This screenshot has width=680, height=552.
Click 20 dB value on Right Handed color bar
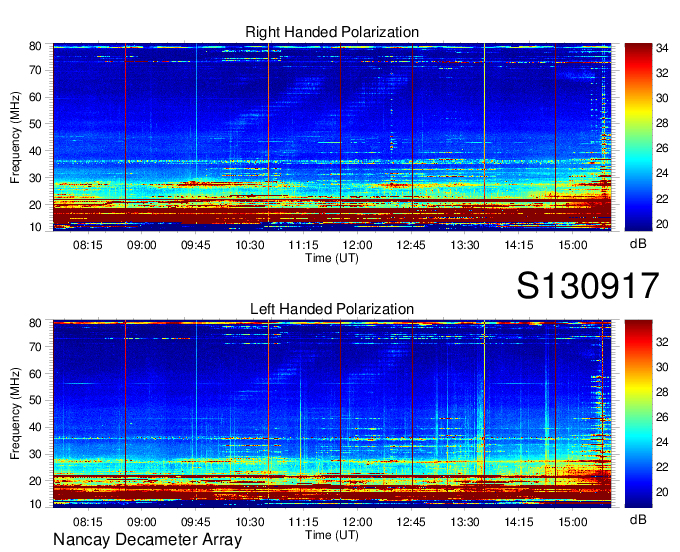pos(662,224)
